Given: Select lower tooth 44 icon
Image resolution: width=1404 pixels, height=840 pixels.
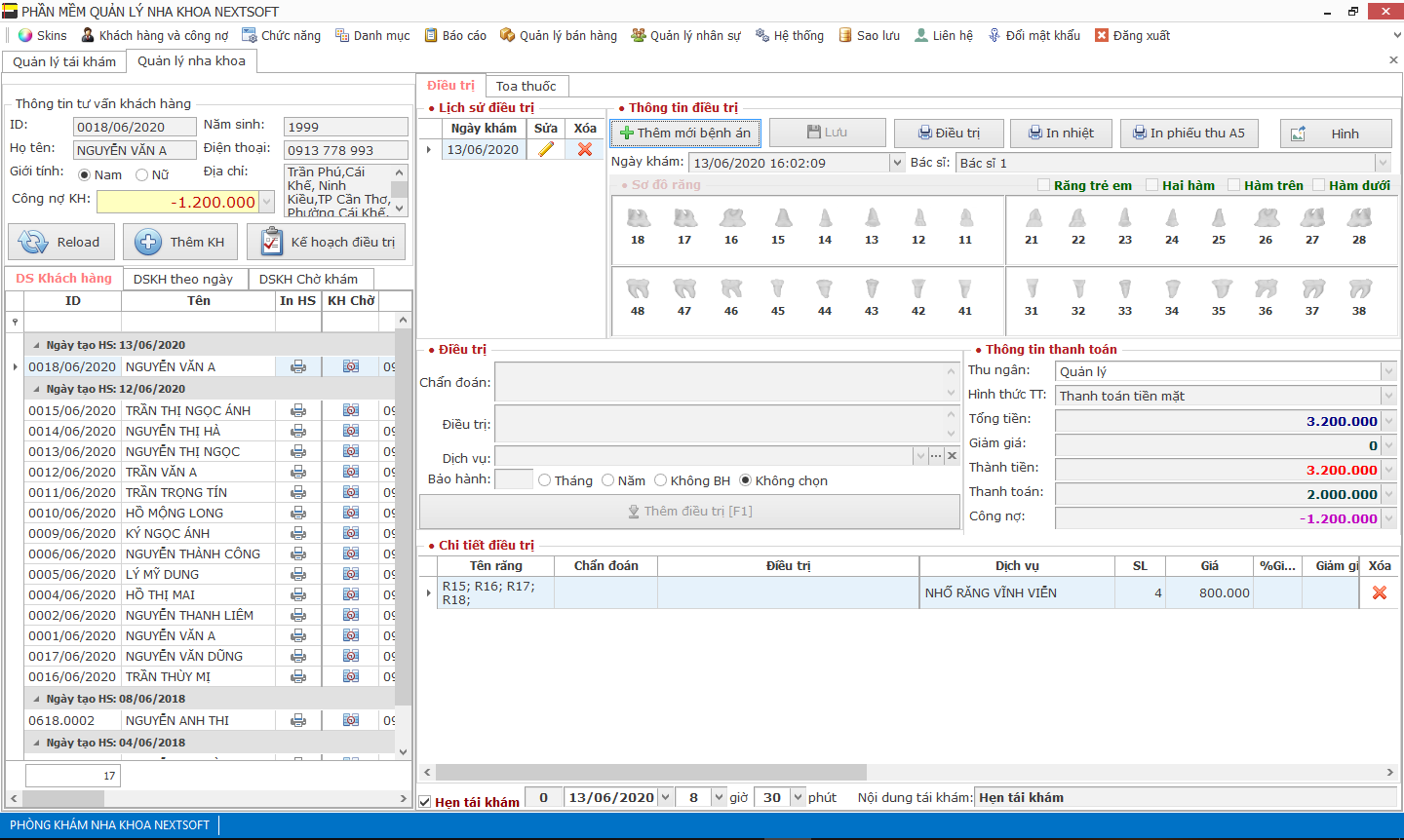Looking at the screenshot, I should coord(825,288).
